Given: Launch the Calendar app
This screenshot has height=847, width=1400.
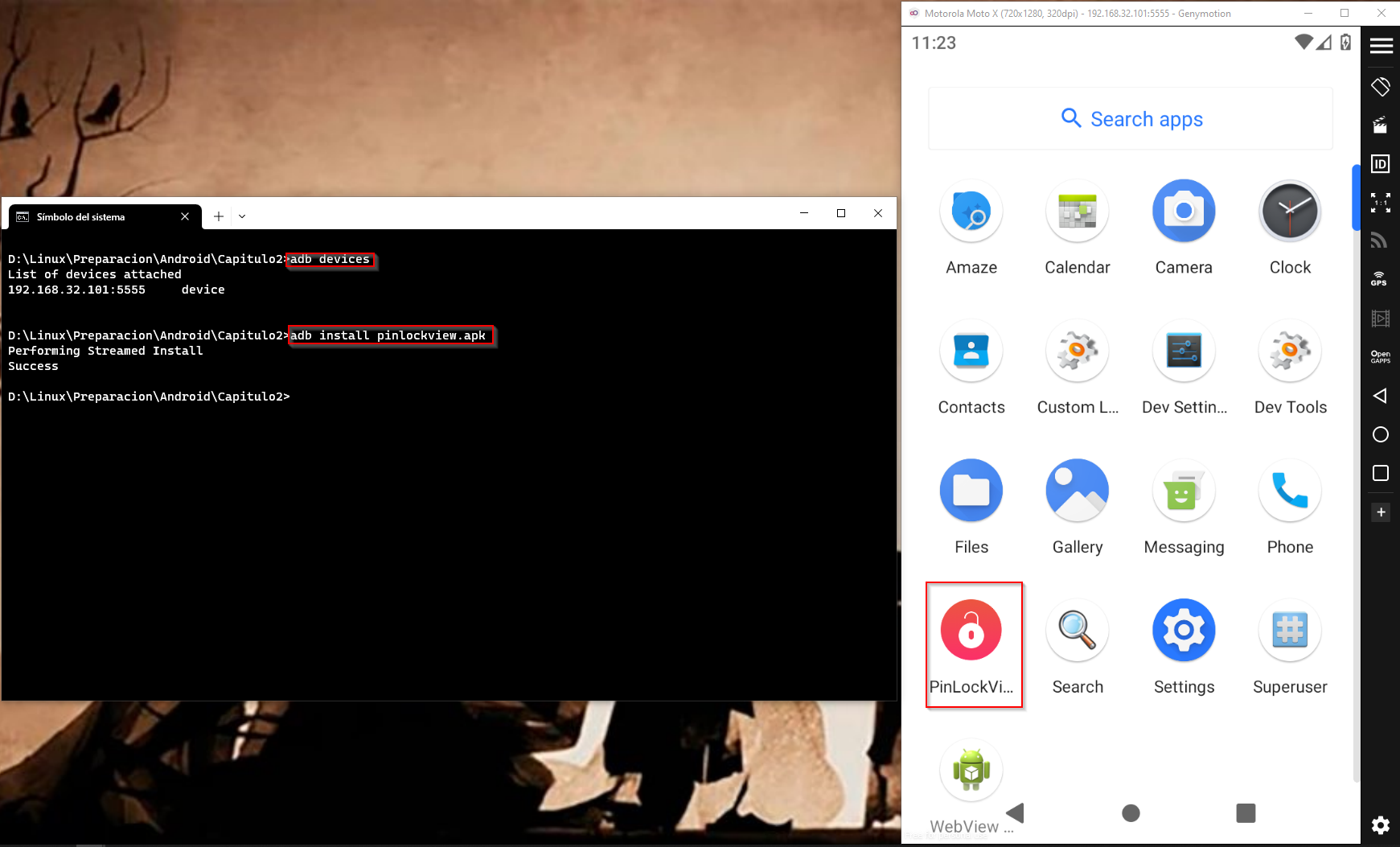Looking at the screenshot, I should pos(1078,212).
